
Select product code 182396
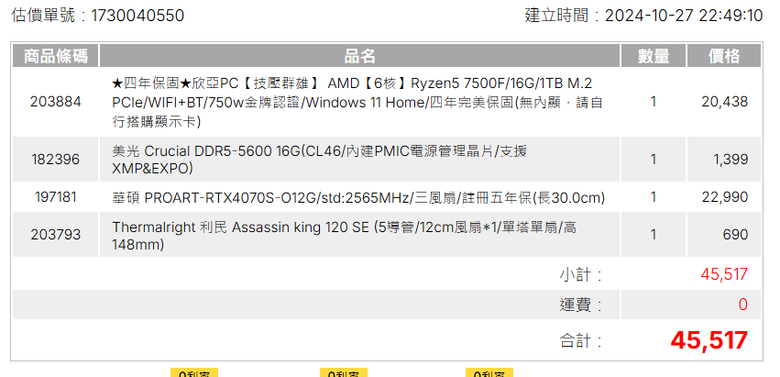coord(56,159)
